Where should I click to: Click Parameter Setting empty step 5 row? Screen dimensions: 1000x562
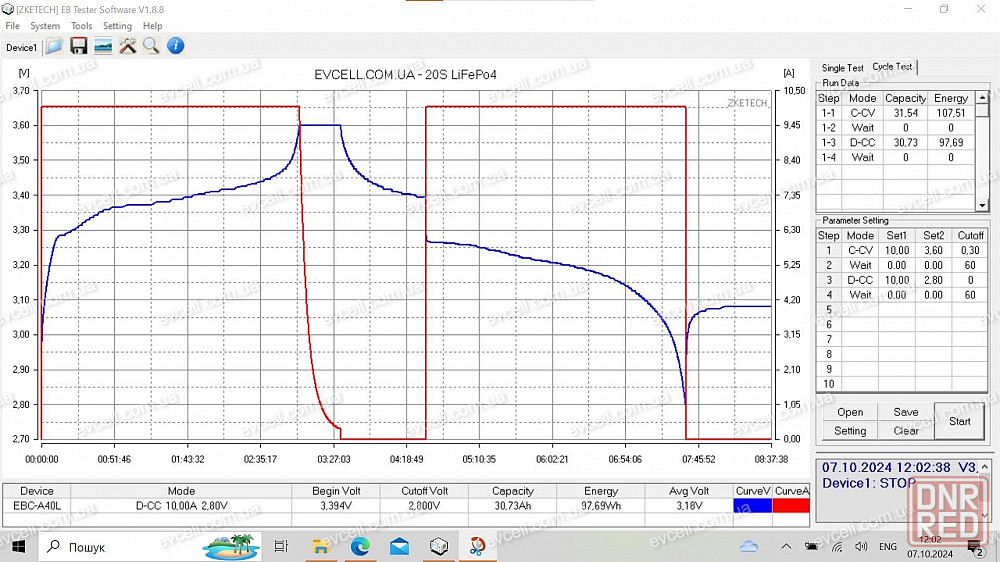[x=902, y=309]
